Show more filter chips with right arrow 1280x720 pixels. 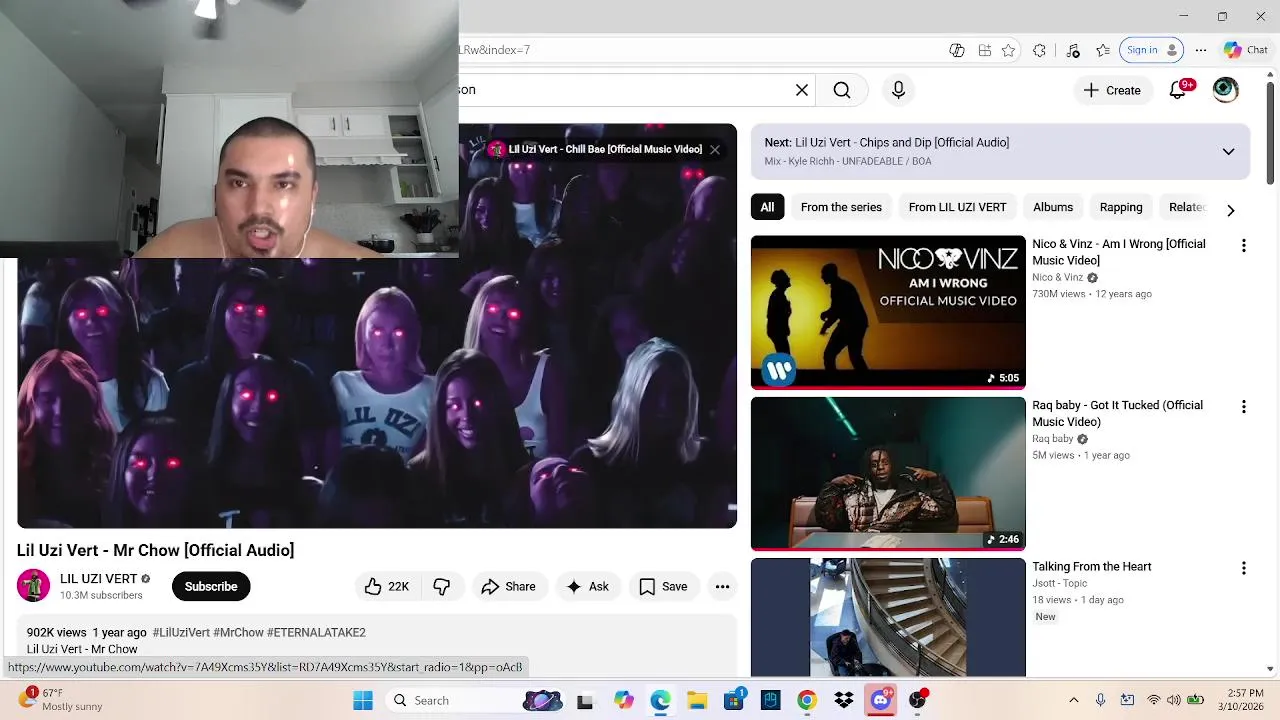click(1230, 210)
